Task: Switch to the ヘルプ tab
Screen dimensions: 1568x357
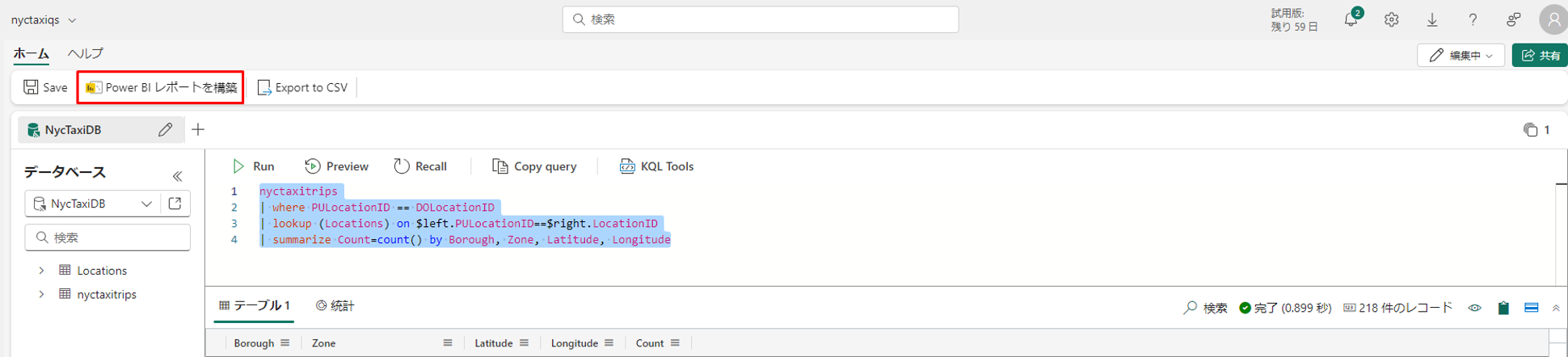Action: [85, 53]
